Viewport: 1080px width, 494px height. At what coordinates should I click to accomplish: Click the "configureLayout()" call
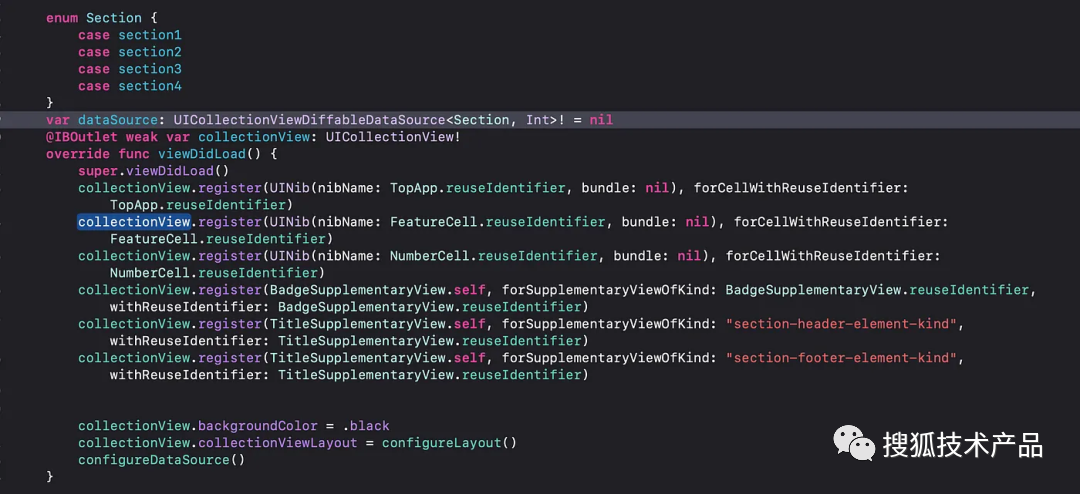click(x=449, y=442)
